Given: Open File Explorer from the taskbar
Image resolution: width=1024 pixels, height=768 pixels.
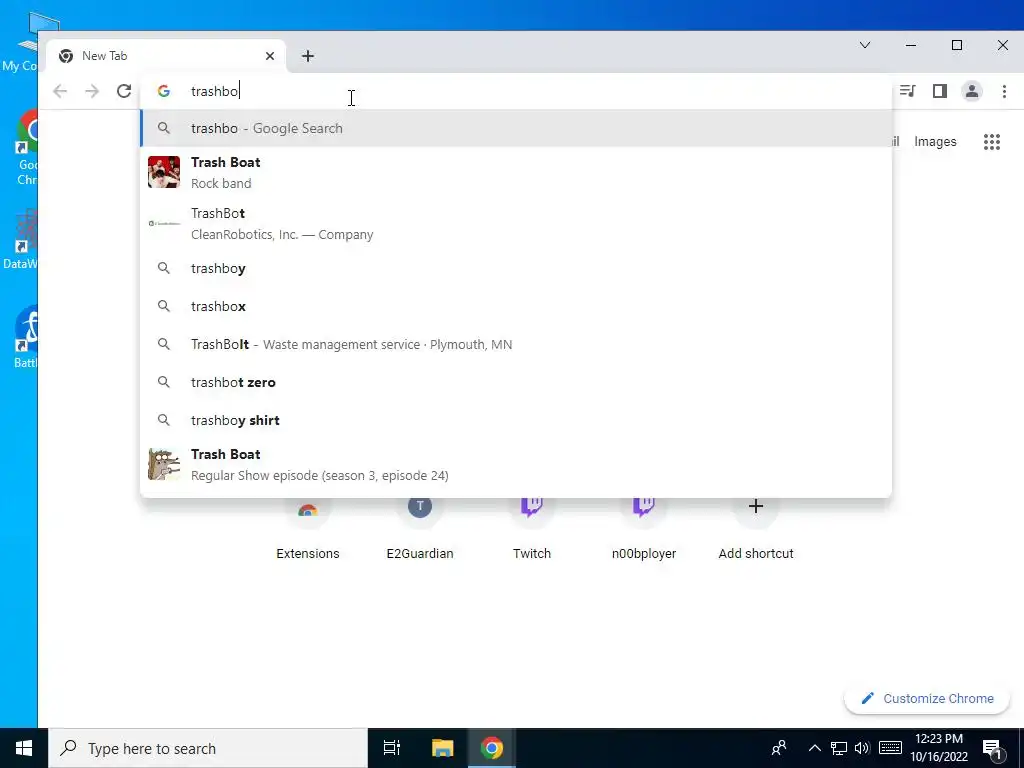Looking at the screenshot, I should (x=442, y=748).
